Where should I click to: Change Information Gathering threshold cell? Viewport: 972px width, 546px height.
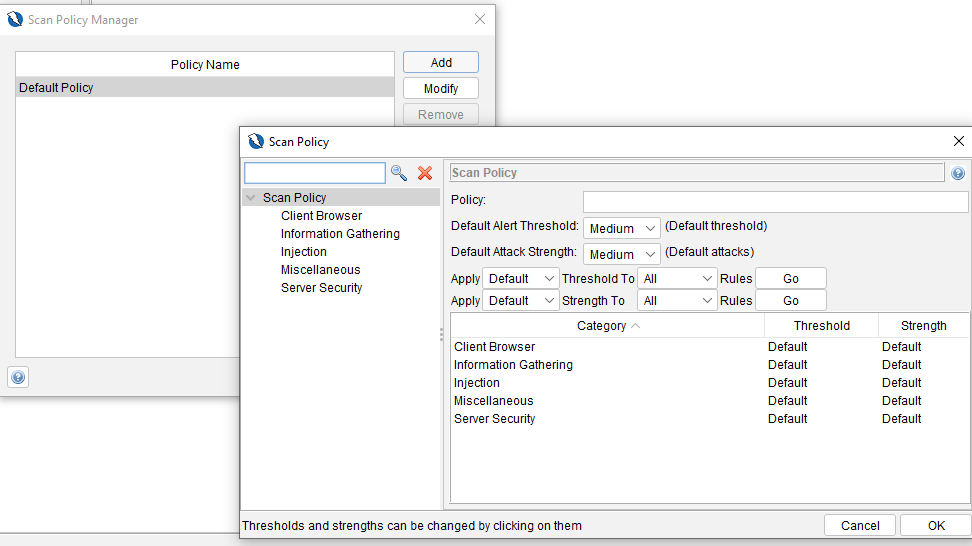pos(821,364)
